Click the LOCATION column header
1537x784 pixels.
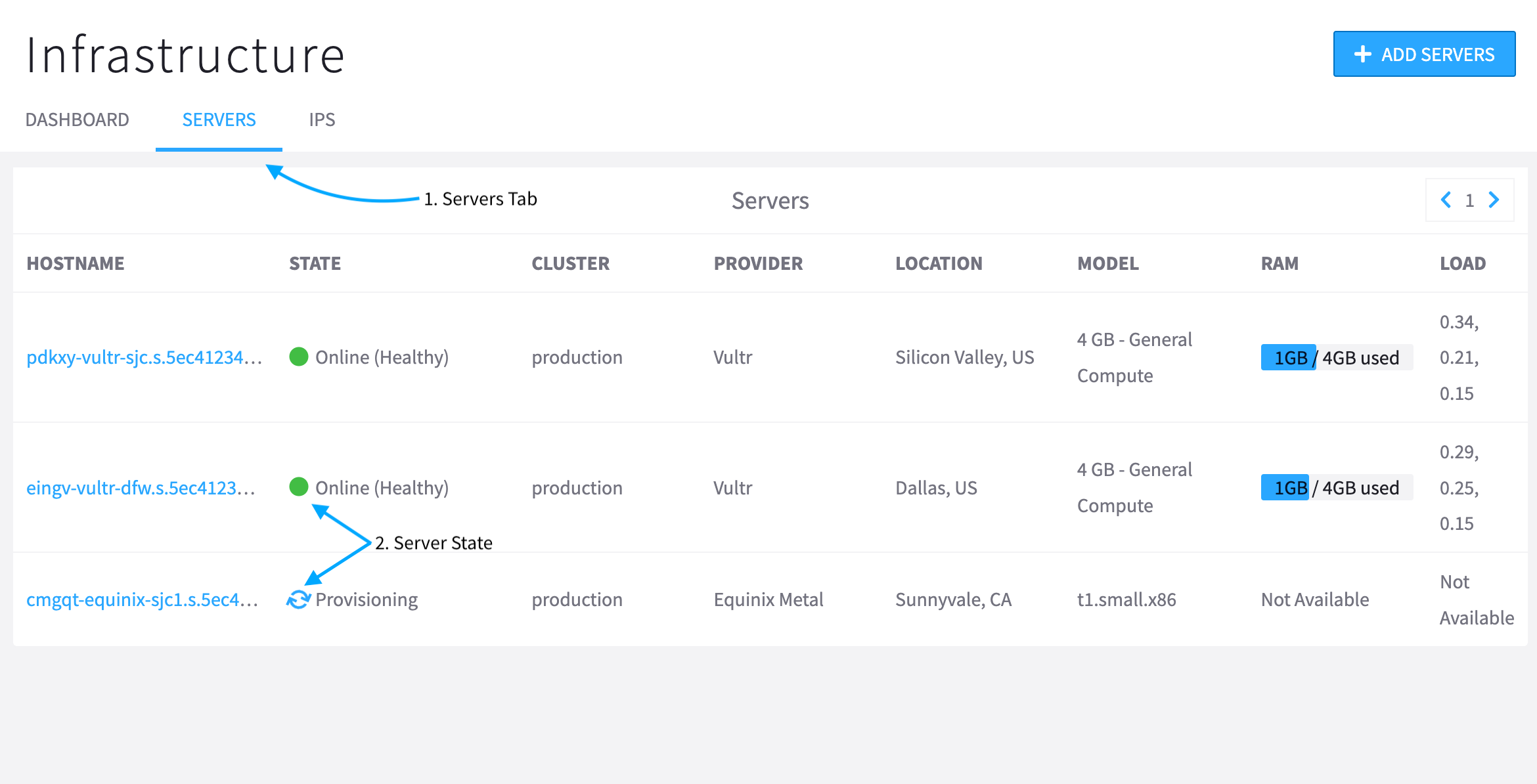coord(939,263)
